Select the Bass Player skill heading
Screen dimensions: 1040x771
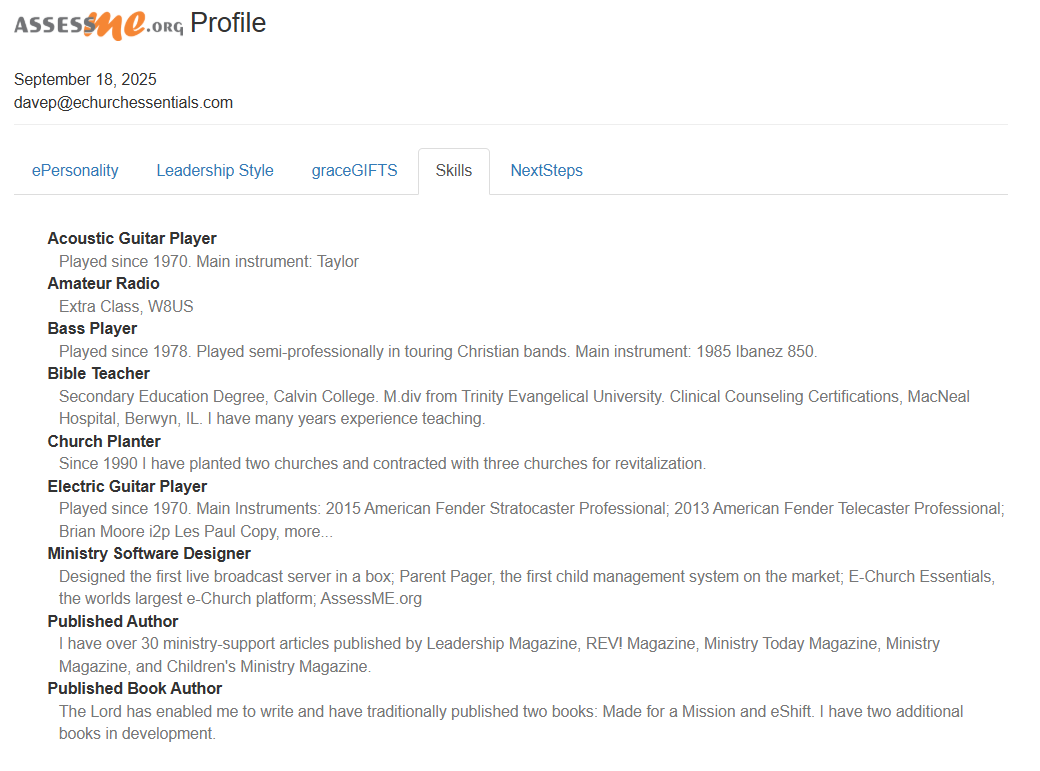tap(92, 329)
